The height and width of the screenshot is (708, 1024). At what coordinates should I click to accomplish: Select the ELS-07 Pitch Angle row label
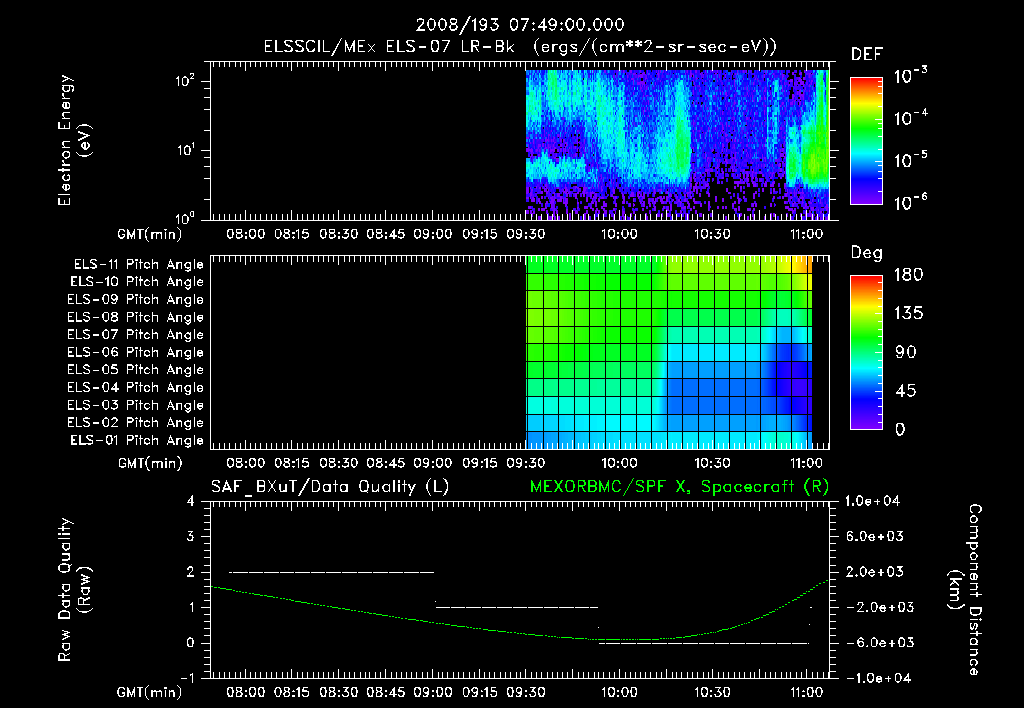tap(136, 335)
